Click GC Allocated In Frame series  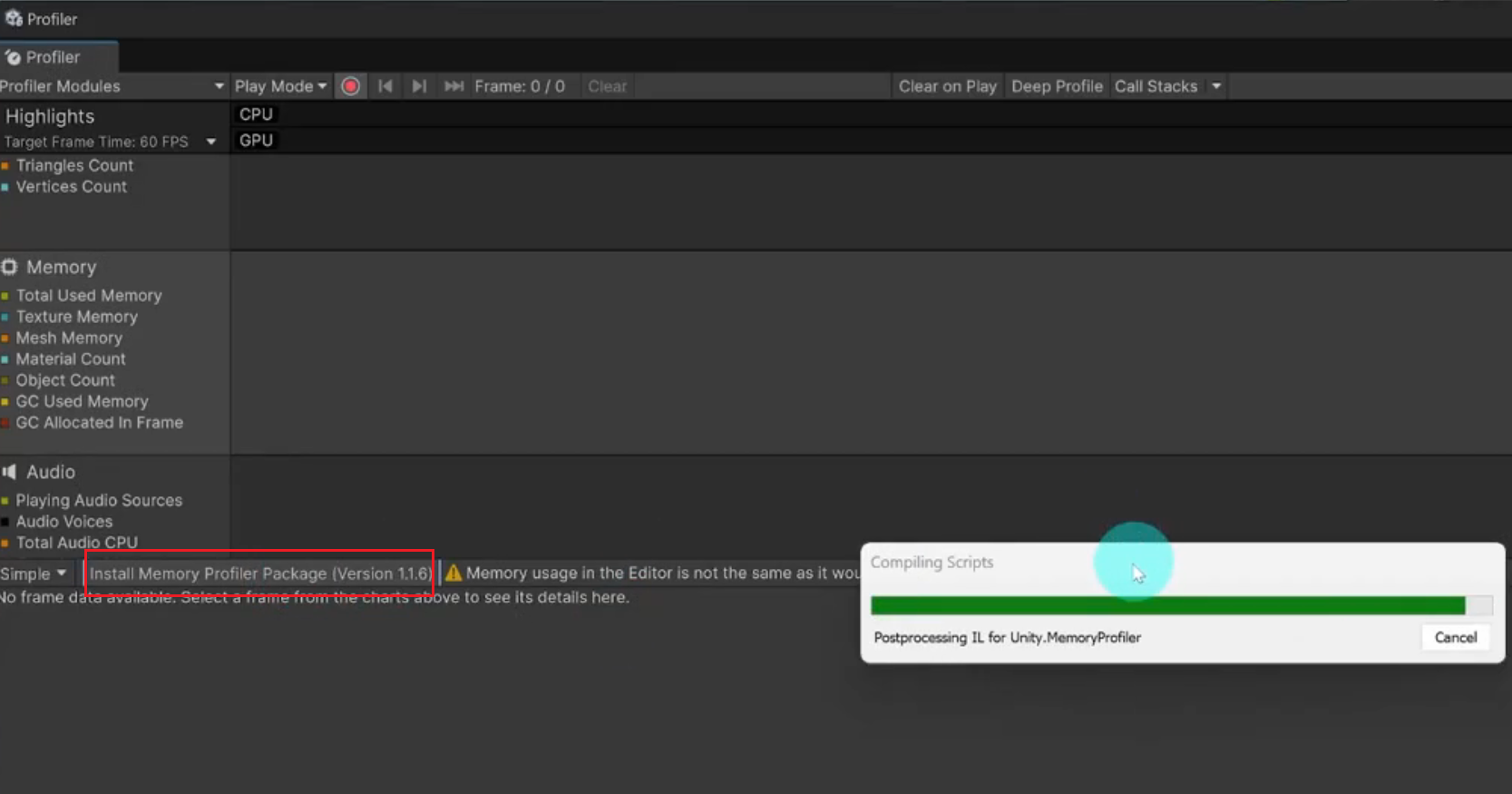pos(99,423)
